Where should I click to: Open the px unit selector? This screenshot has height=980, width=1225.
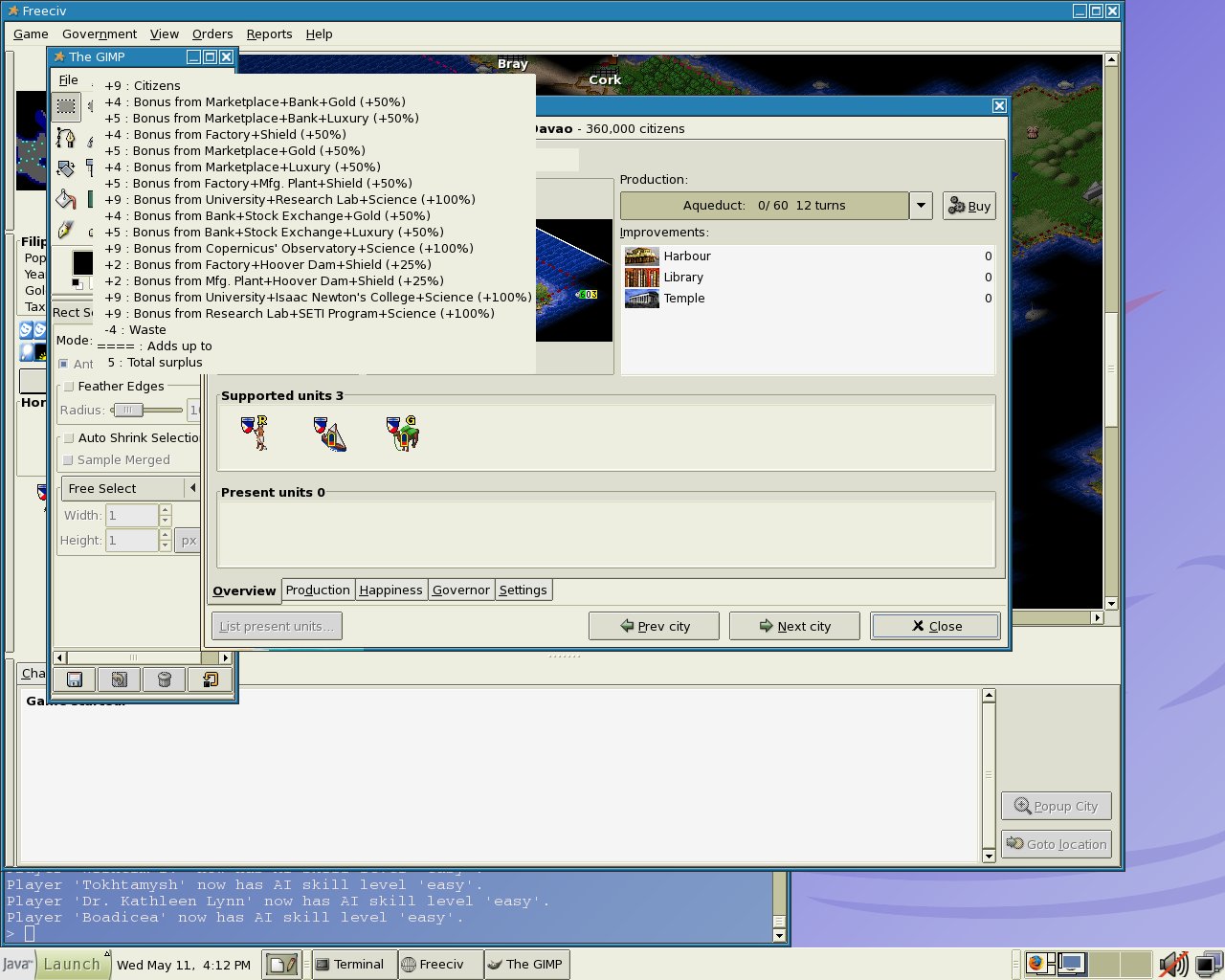coord(189,540)
